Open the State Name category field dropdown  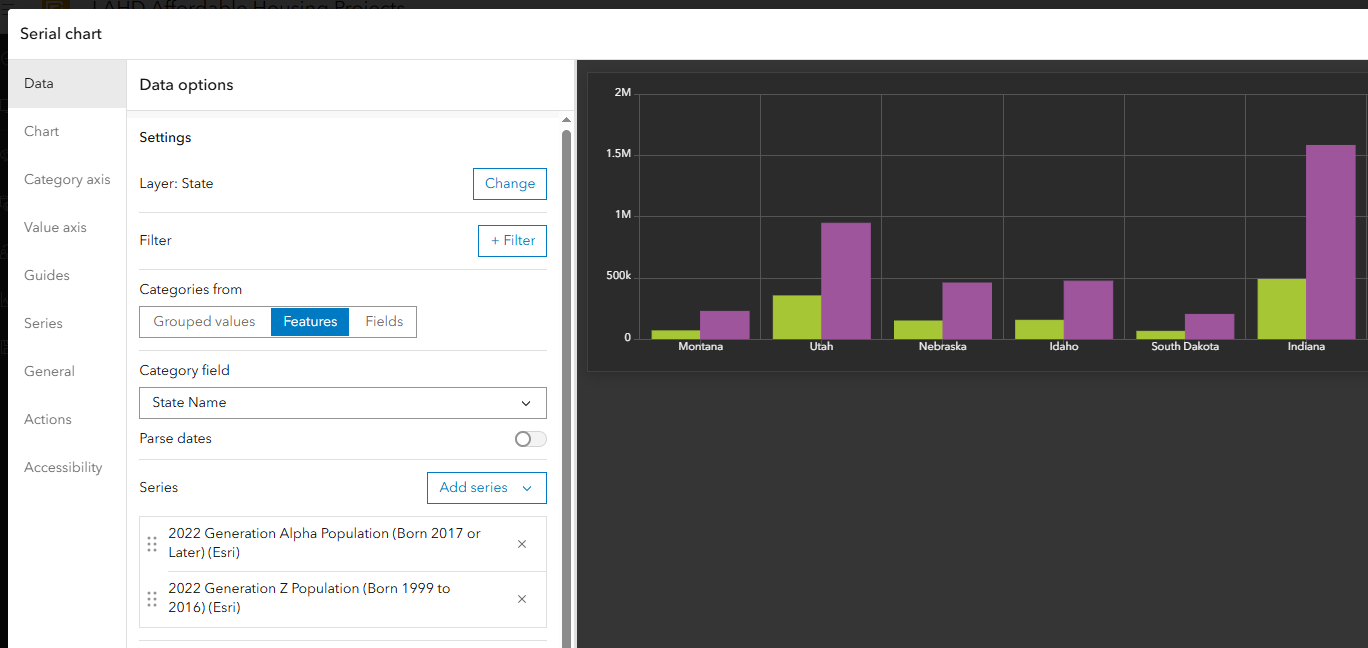pos(342,403)
